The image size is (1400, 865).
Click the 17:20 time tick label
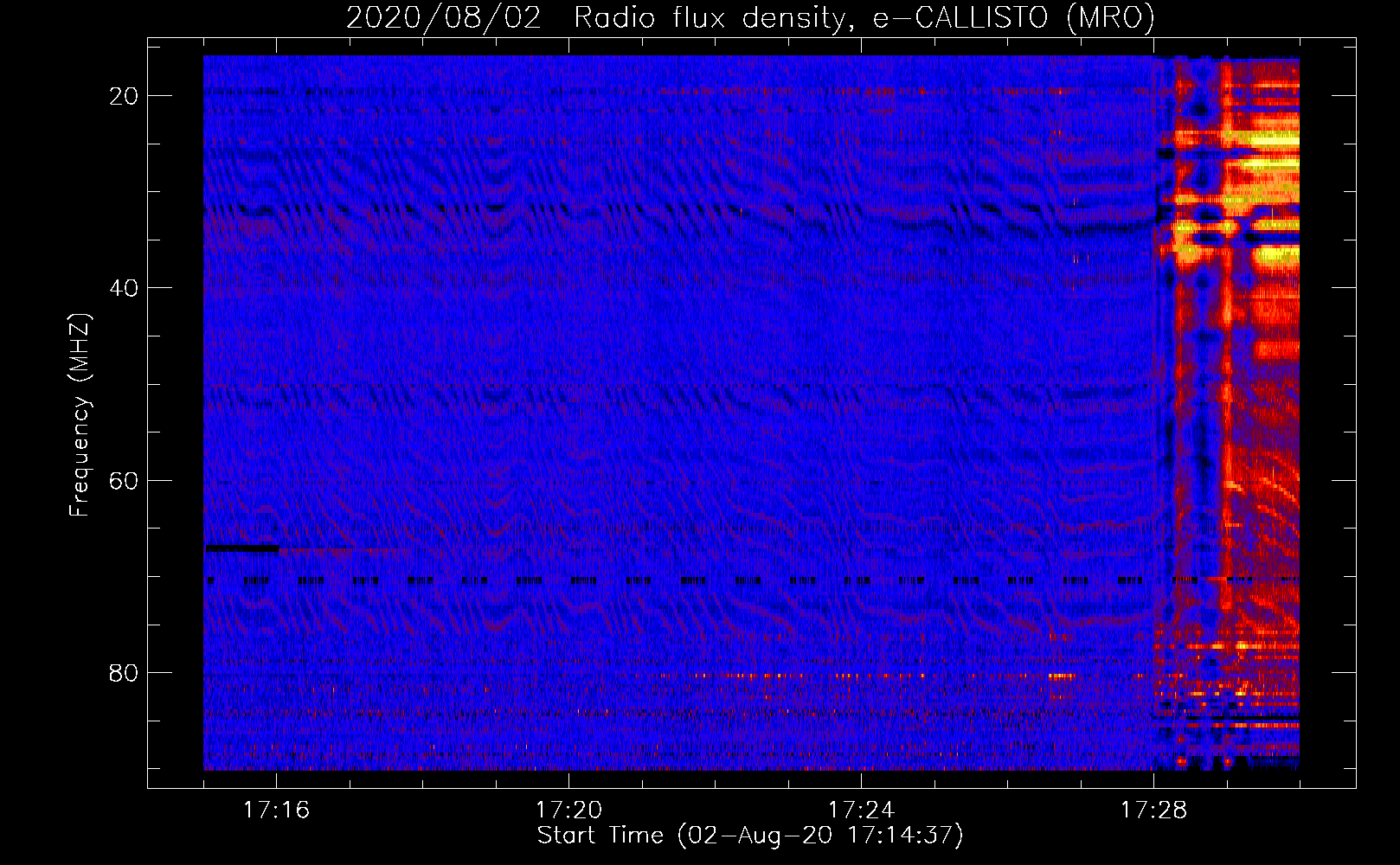coord(568,810)
